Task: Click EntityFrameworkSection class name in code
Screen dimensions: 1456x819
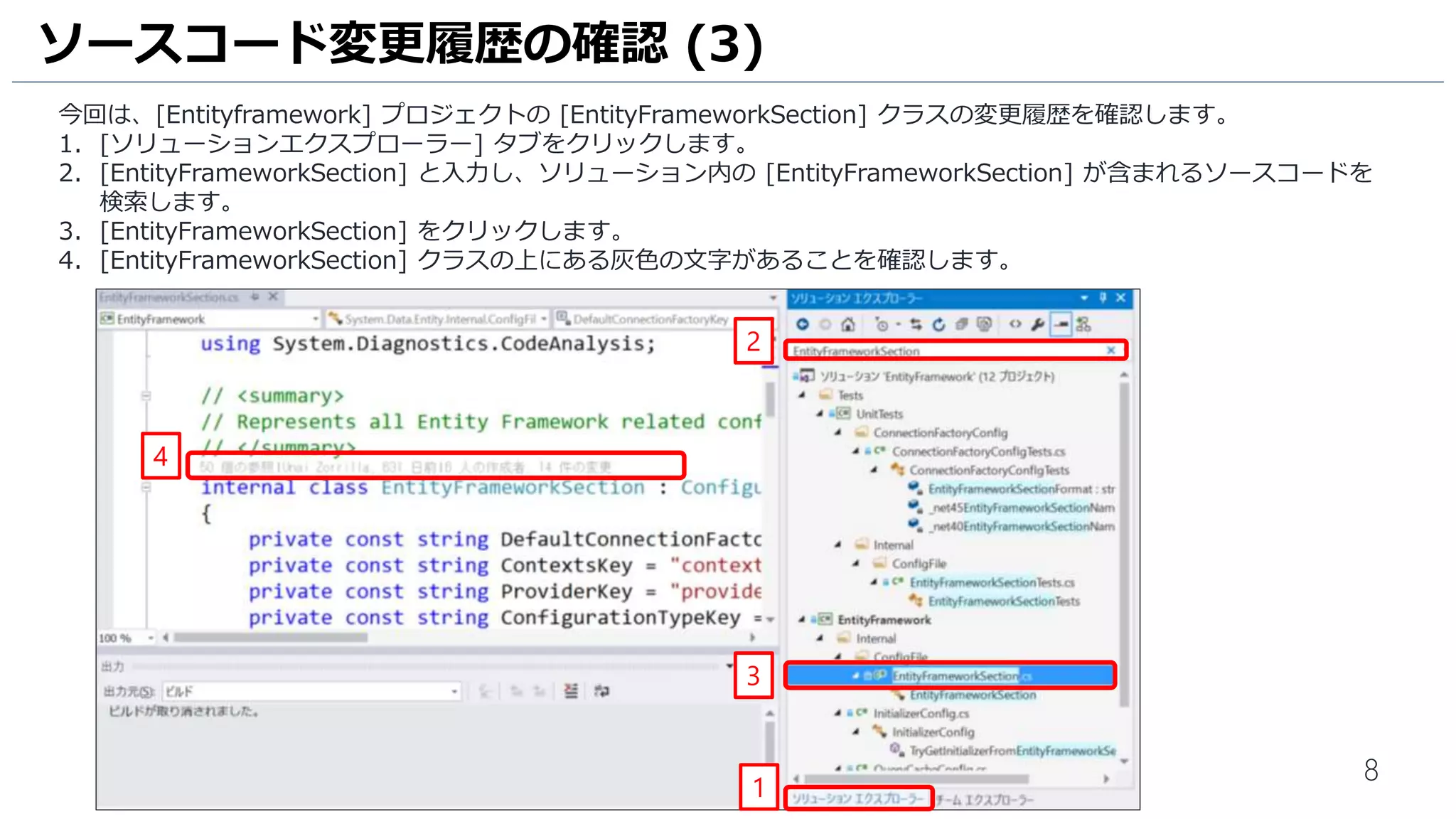Action: pyautogui.click(x=513, y=488)
